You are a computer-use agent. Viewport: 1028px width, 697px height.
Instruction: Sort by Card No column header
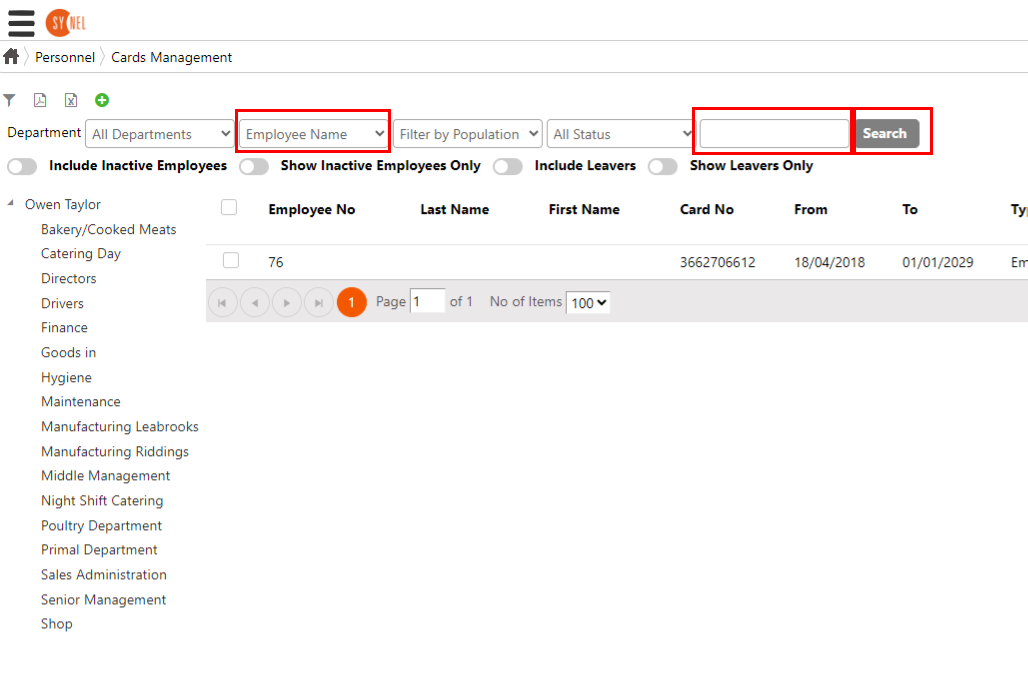click(707, 209)
